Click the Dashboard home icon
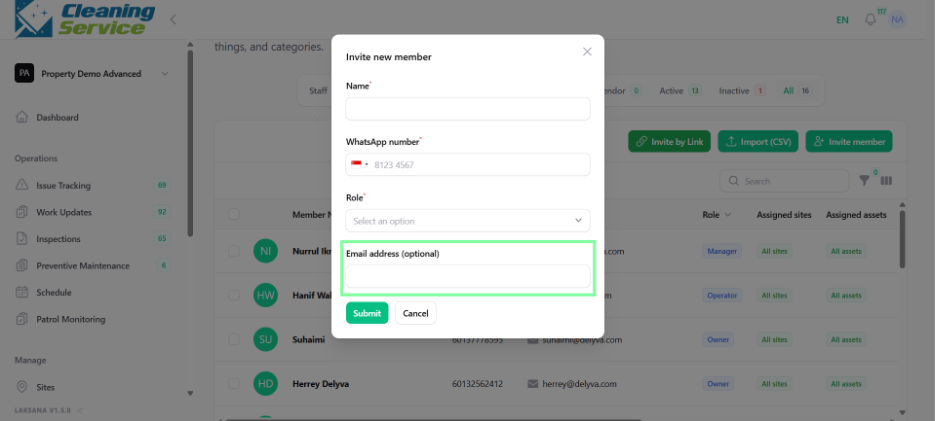This screenshot has height=421, width=936. coord(21,117)
